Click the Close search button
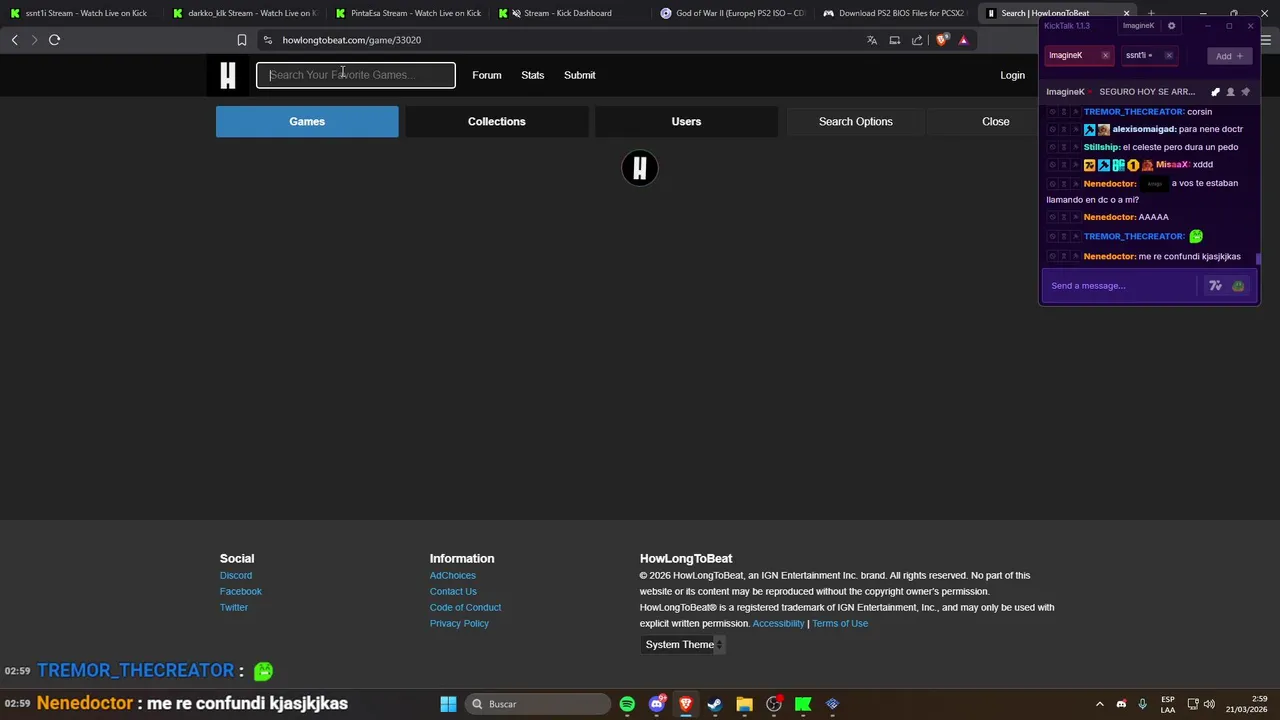The height and width of the screenshot is (720, 1280). [996, 122]
